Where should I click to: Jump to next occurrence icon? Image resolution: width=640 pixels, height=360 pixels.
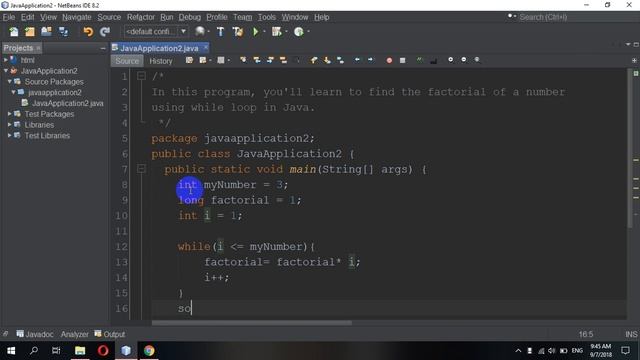(x=270, y=60)
